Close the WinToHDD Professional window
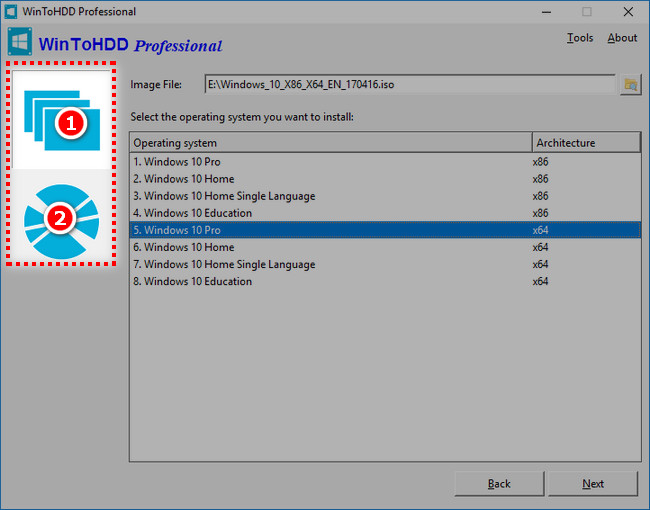This screenshot has height=510, width=650. [628, 12]
